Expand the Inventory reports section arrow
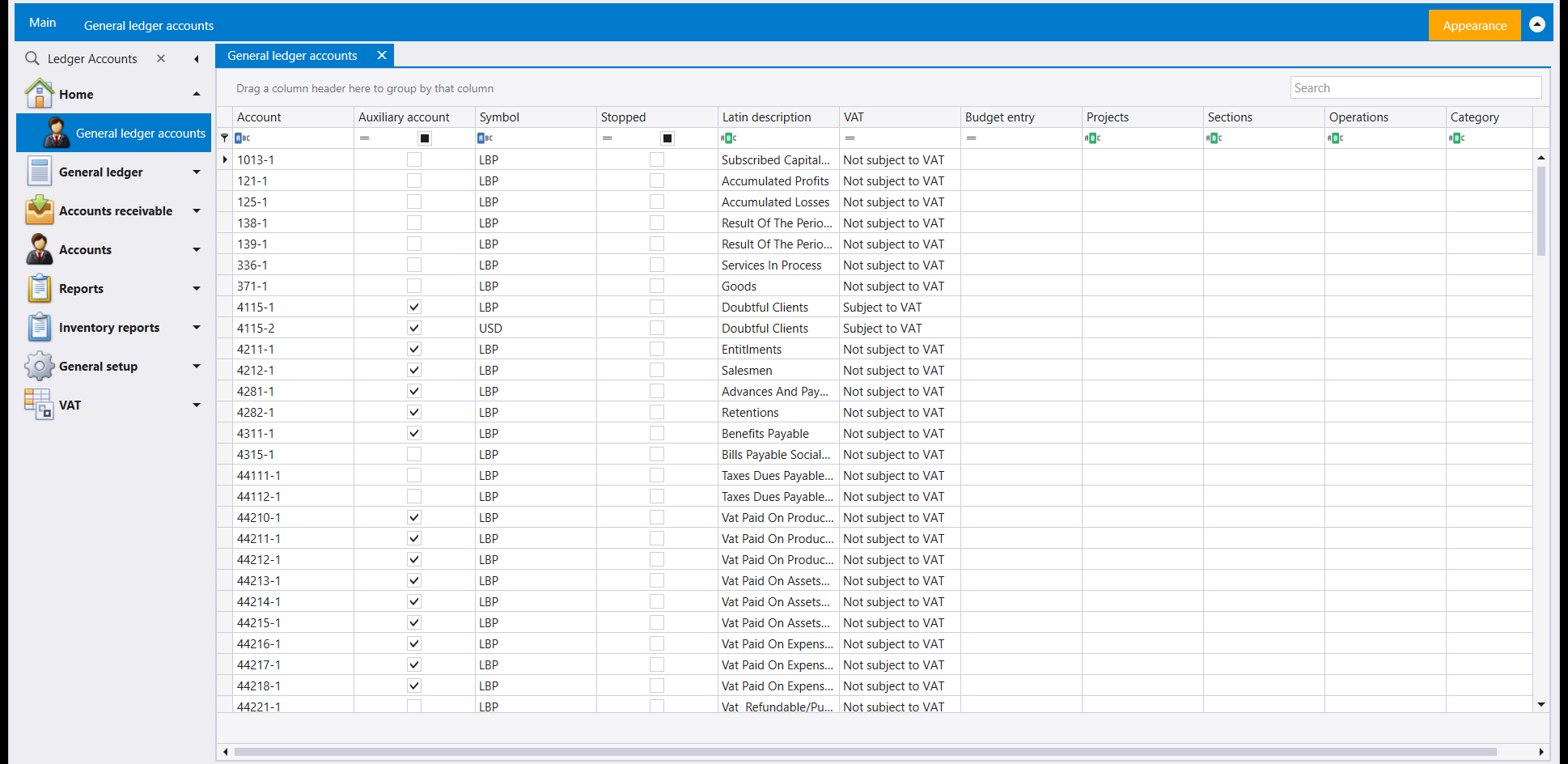This screenshot has height=764, width=1568. (197, 327)
